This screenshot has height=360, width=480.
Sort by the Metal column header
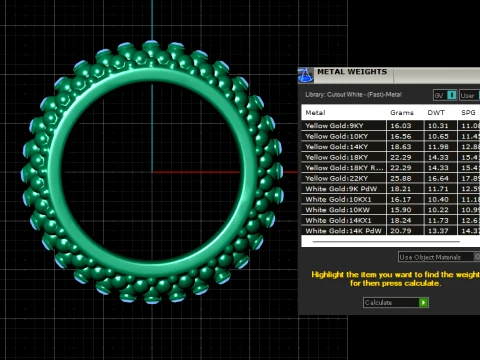315,113
